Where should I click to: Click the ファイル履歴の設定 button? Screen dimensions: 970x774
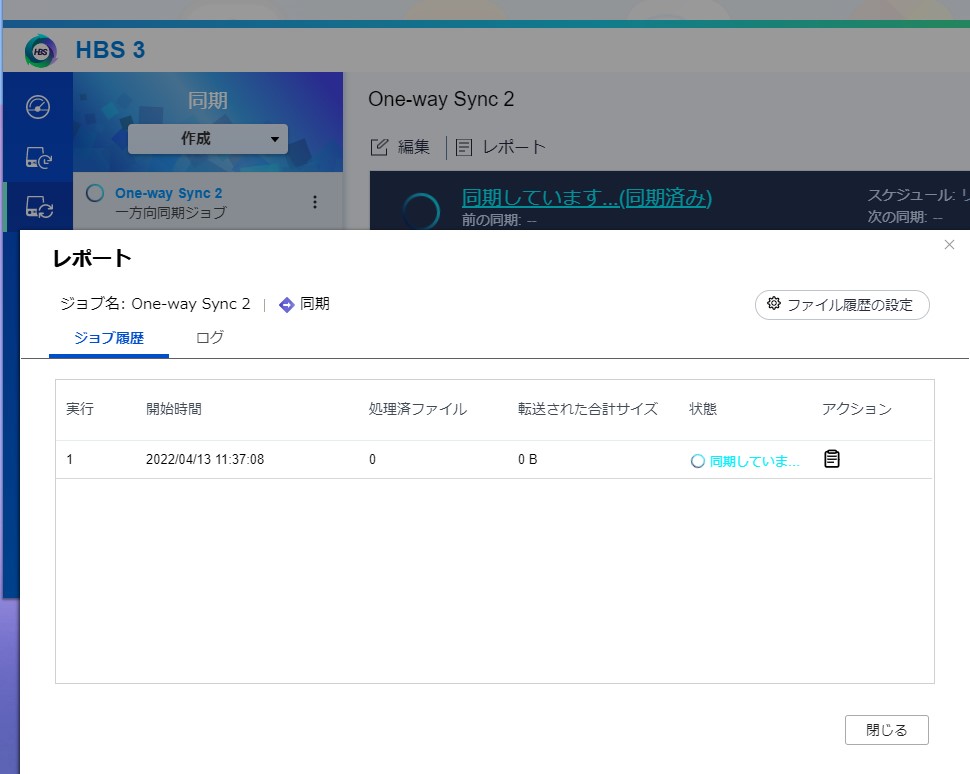click(x=841, y=305)
